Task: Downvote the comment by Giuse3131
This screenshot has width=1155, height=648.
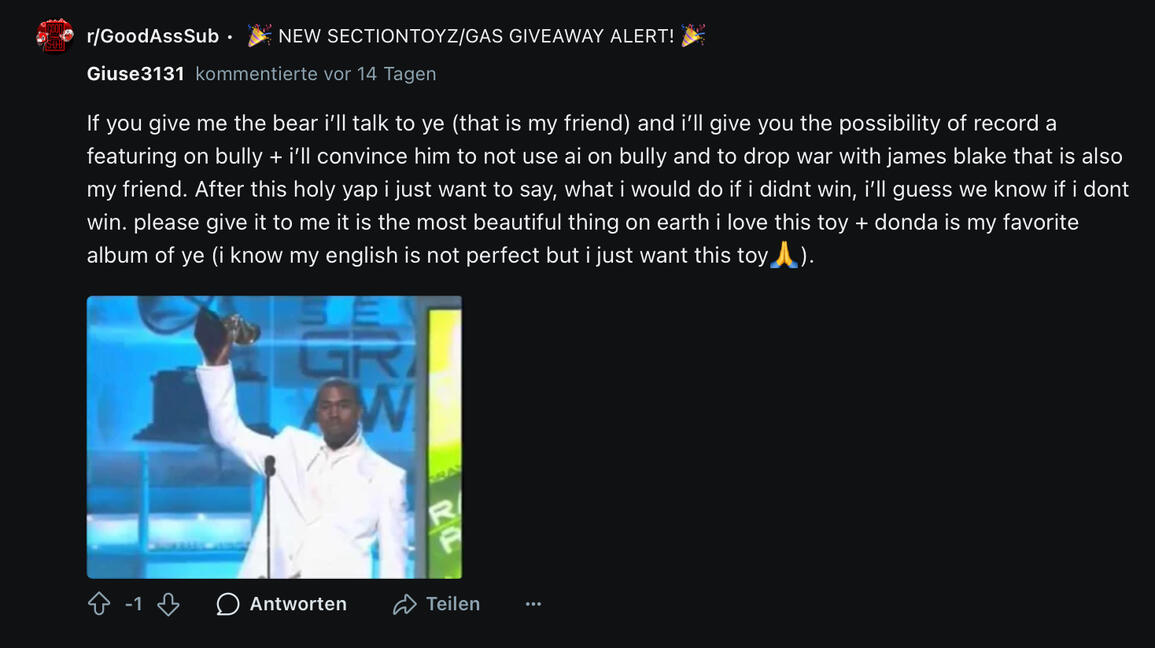Action: pyautogui.click(x=168, y=604)
